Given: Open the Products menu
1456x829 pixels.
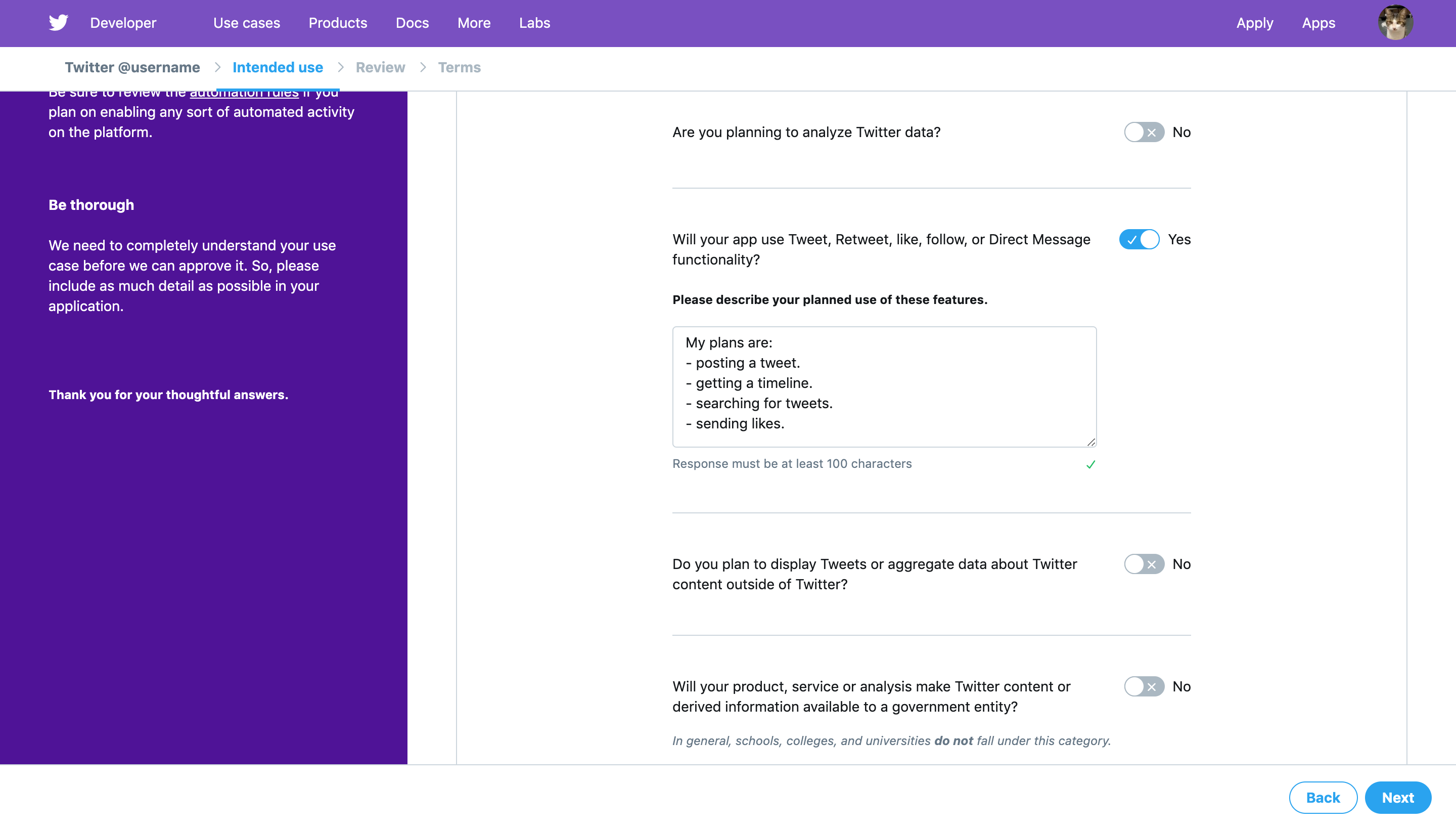Looking at the screenshot, I should point(338,23).
